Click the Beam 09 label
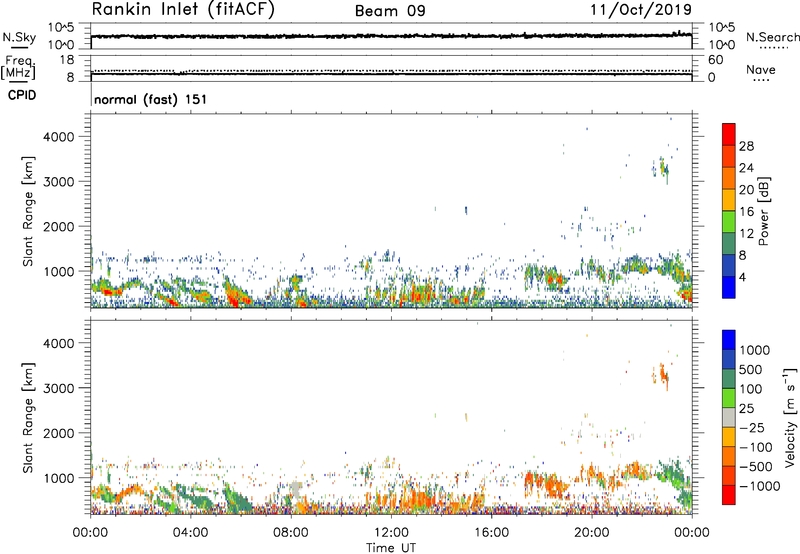 [390, 11]
